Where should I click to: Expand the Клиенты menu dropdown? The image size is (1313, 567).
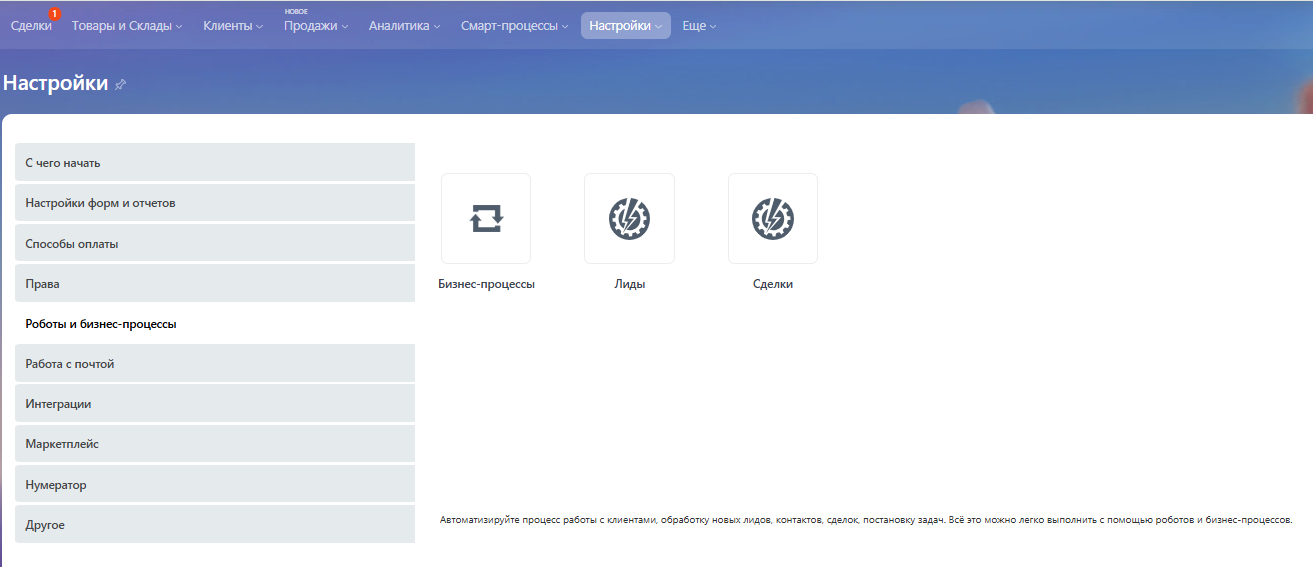coord(233,26)
